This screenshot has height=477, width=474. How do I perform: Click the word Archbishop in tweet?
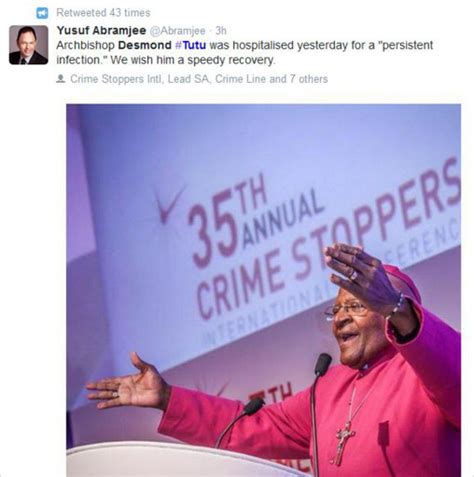tap(85, 45)
